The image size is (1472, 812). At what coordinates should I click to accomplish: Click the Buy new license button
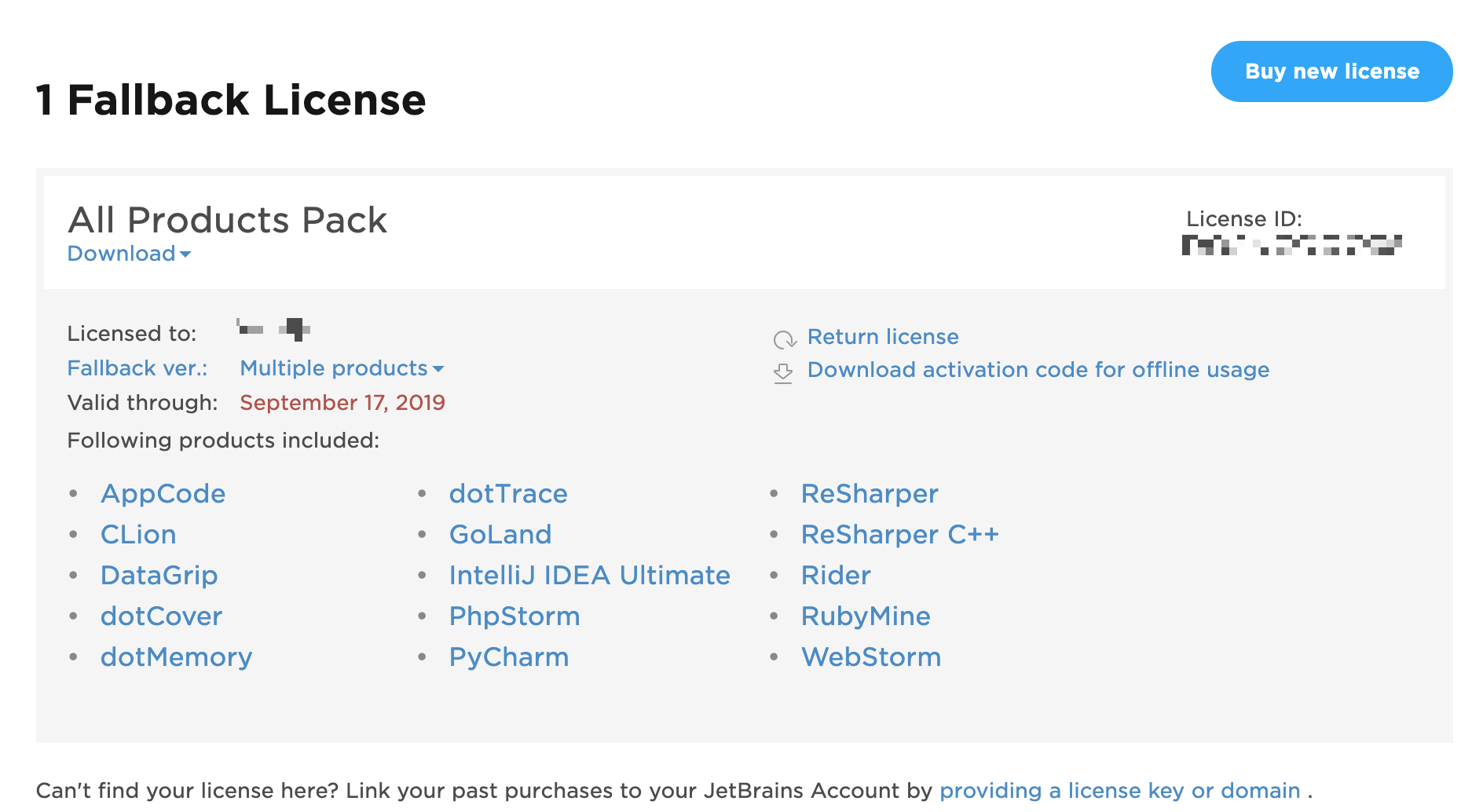tap(1331, 71)
